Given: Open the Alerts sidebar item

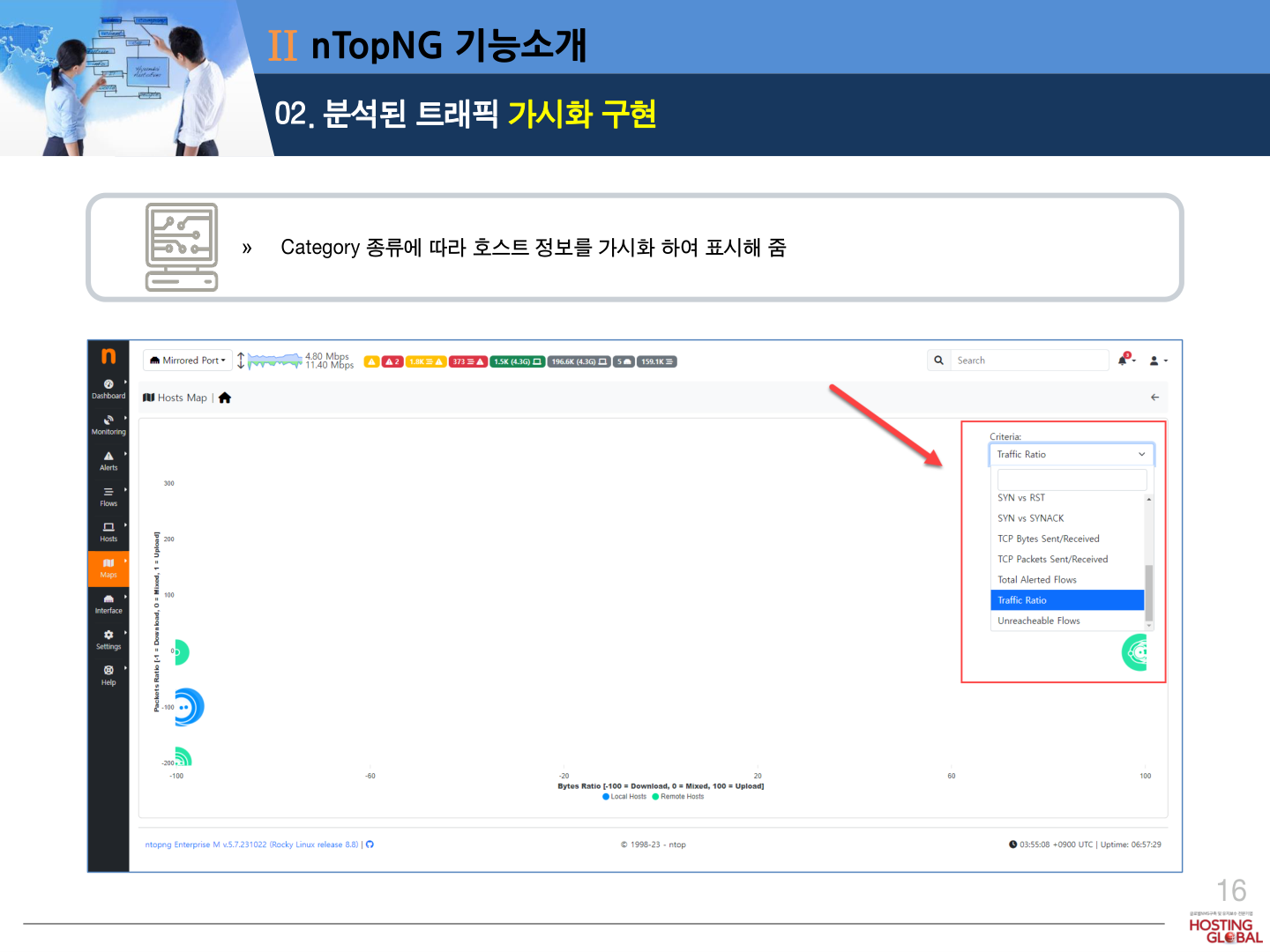Looking at the screenshot, I should click(108, 461).
